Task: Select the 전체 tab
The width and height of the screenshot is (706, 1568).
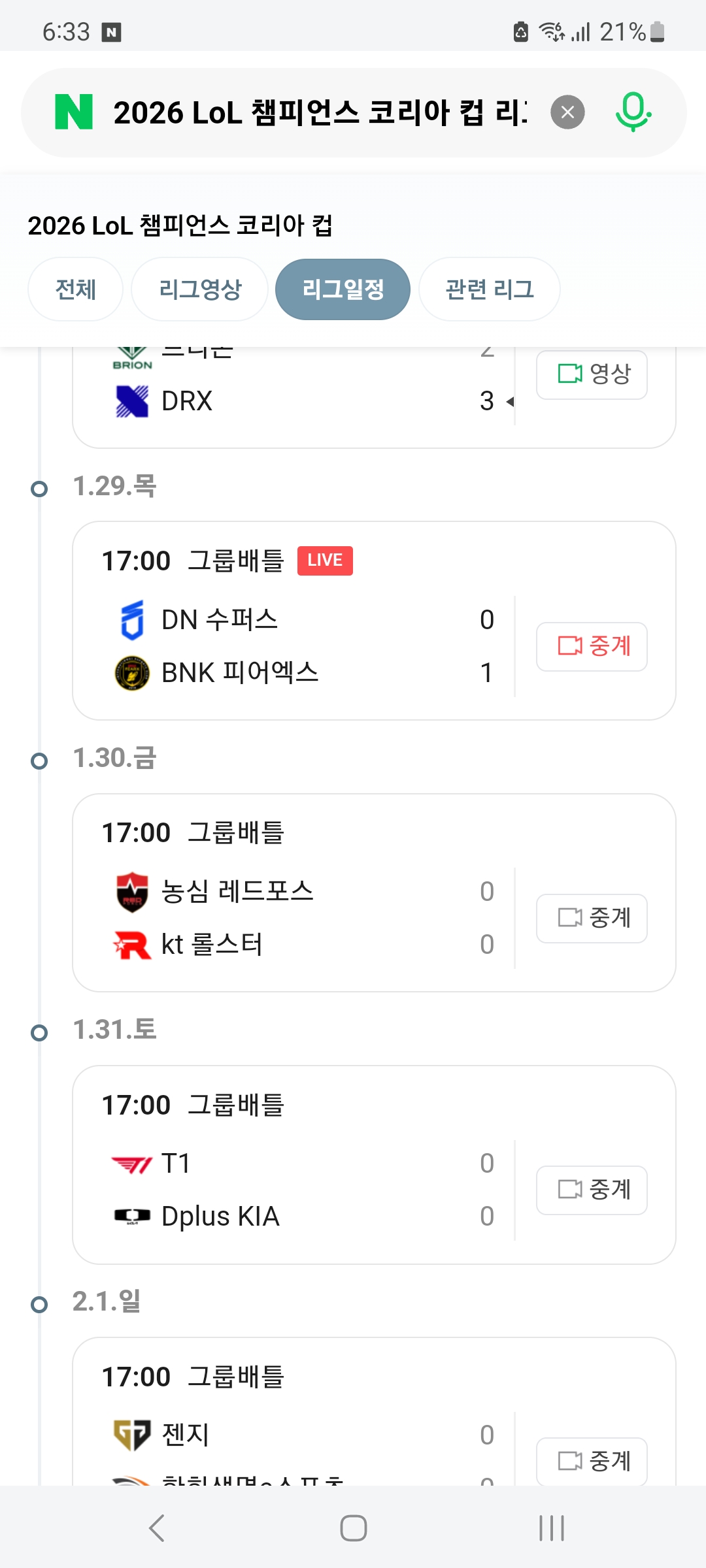Action: [76, 289]
